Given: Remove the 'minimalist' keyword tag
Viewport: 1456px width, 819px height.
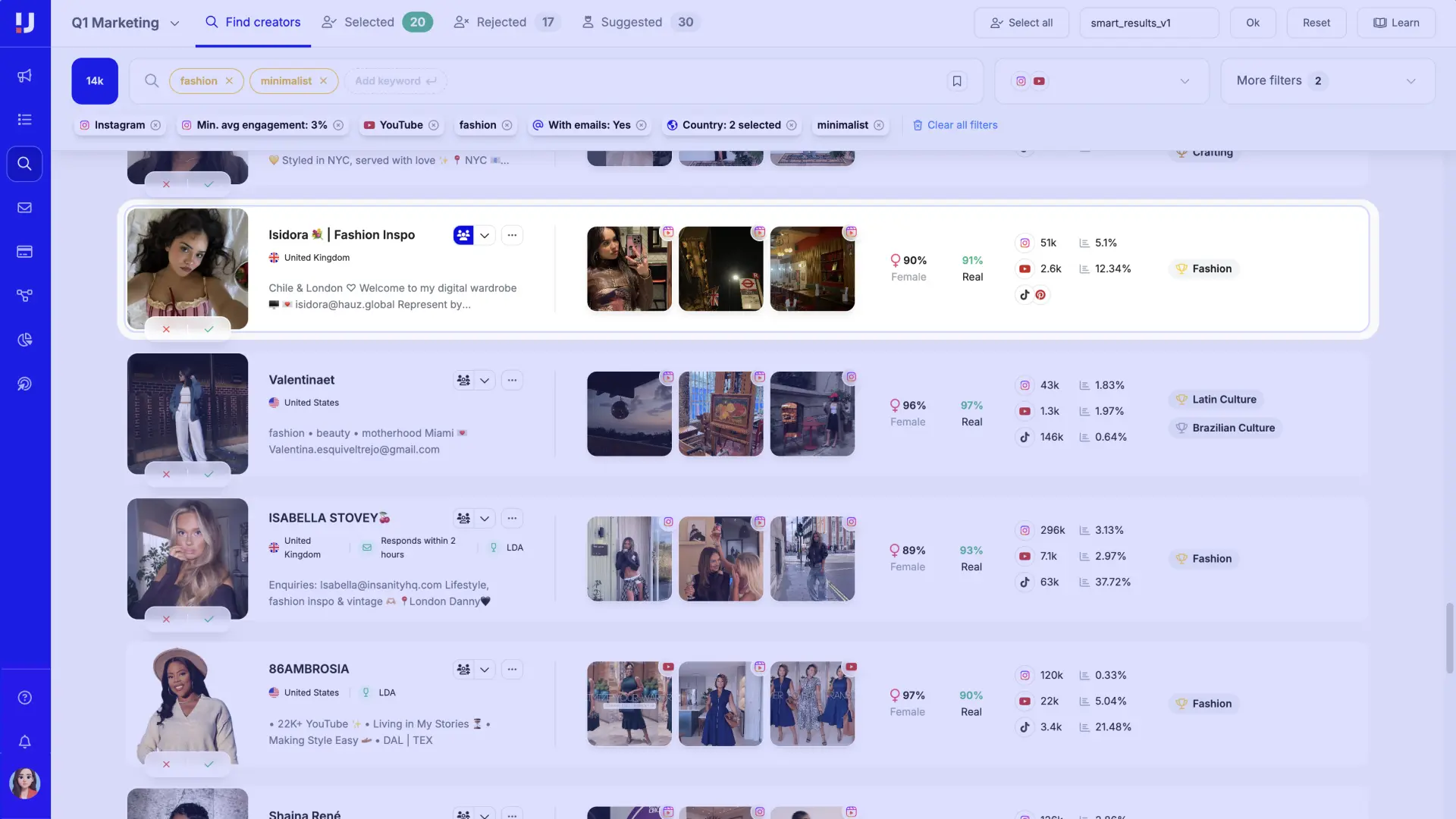Looking at the screenshot, I should pyautogui.click(x=323, y=81).
